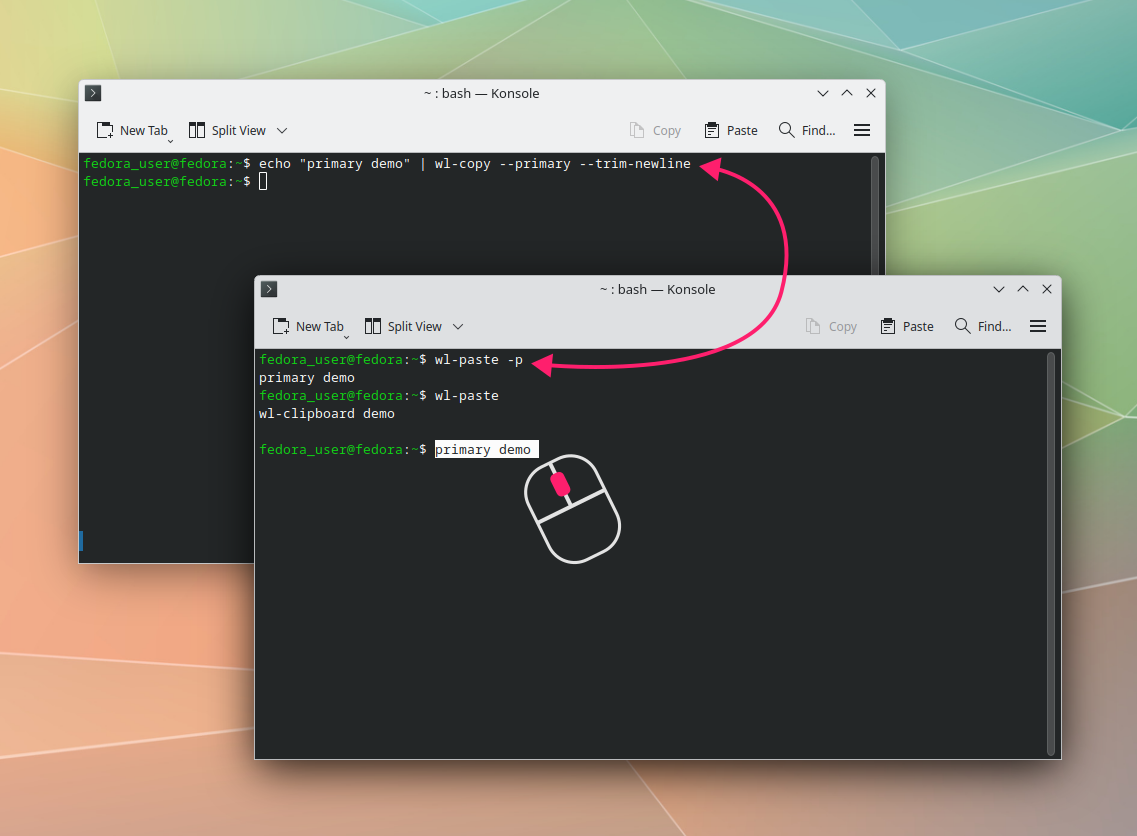The image size is (1137, 836).
Task: Click scrollbar of the front Konsole terminal
Action: click(1051, 554)
